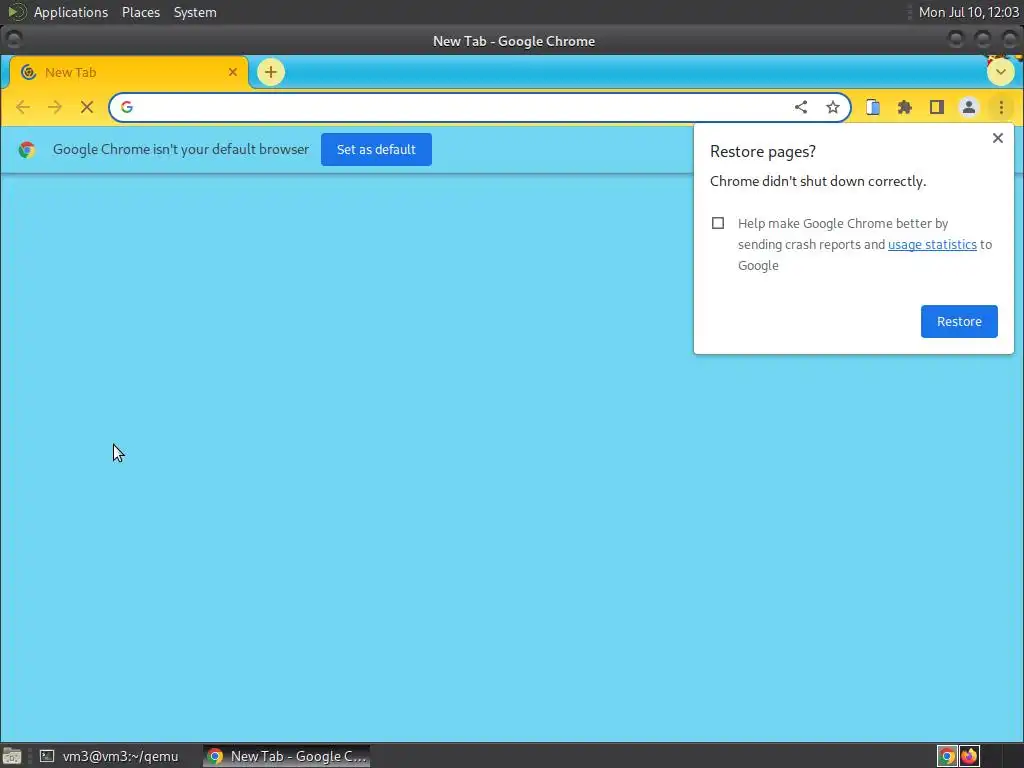
Task: Click the Firefox icon in the bottom tray
Action: point(969,756)
